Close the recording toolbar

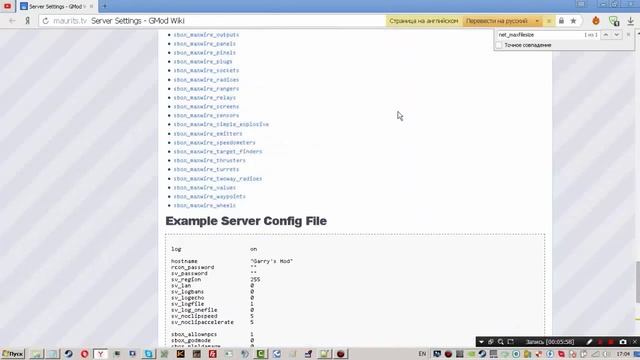click(x=635, y=342)
